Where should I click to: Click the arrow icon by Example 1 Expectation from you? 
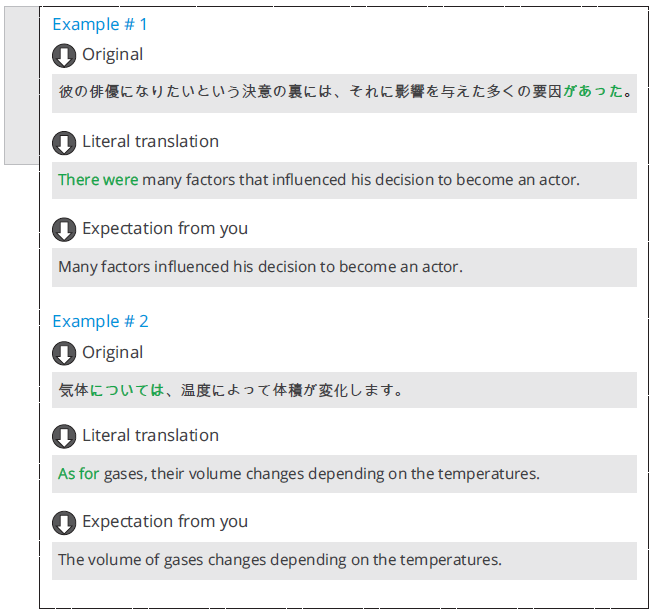(64, 229)
